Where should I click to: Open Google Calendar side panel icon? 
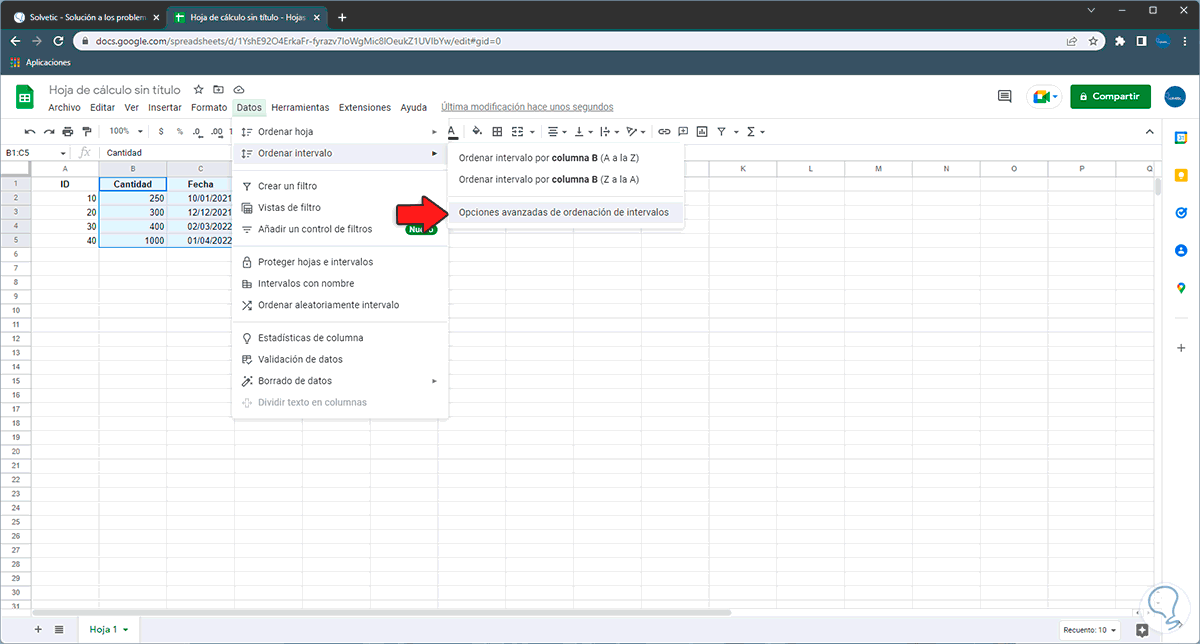click(1181, 137)
